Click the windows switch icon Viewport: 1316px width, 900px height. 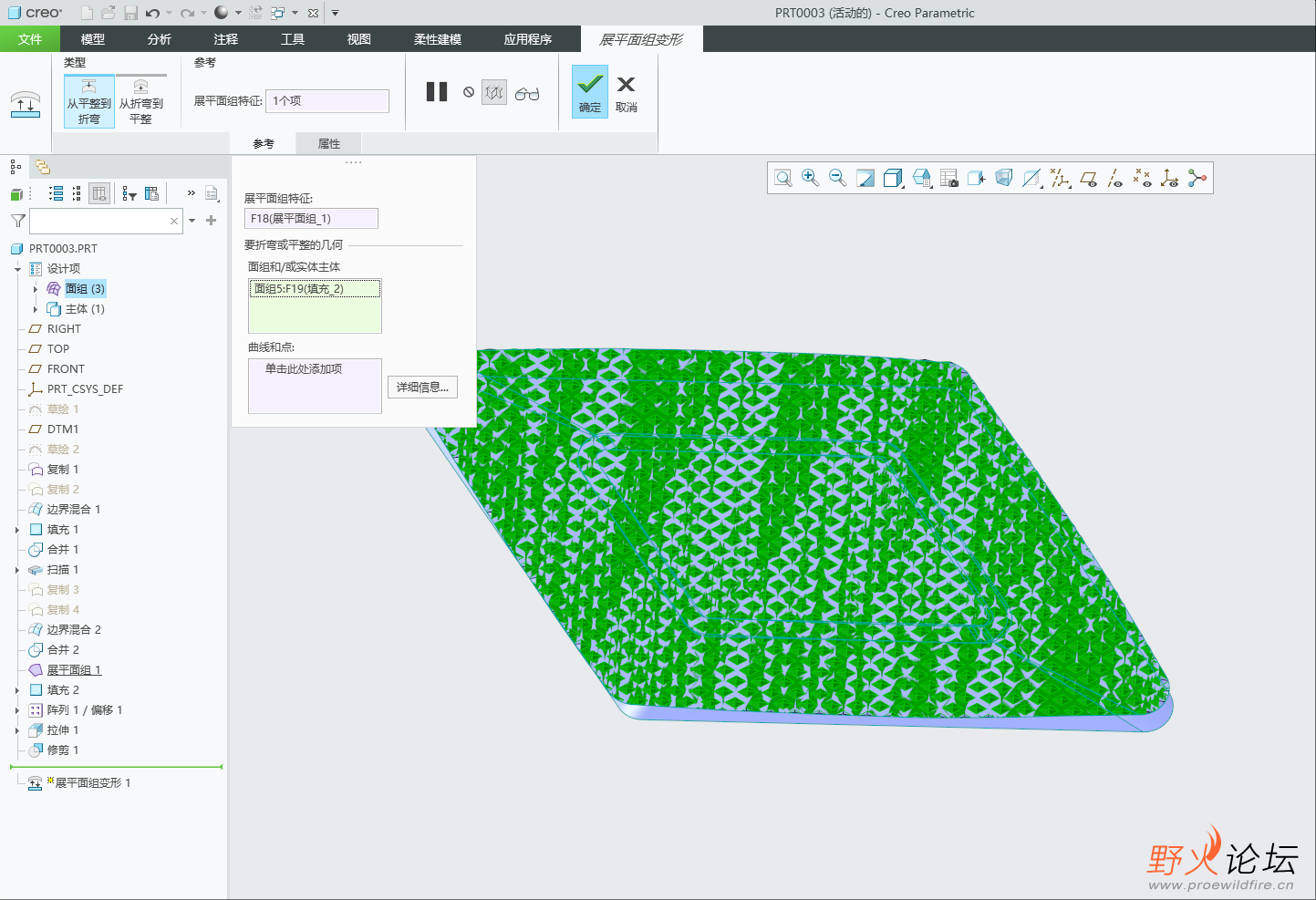[x=277, y=13]
